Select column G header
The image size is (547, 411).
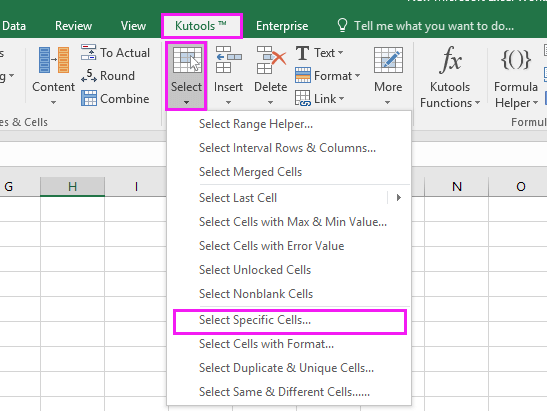20,187
